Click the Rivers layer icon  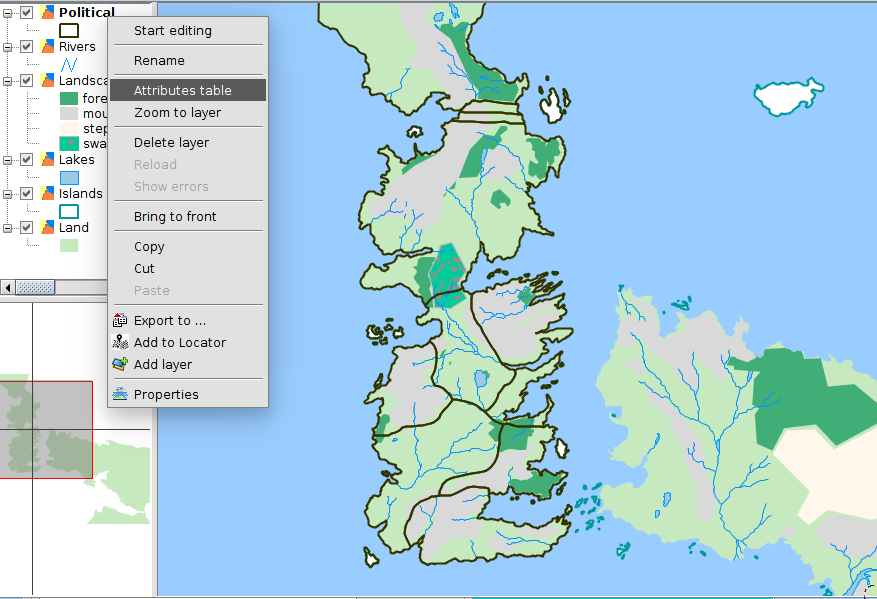click(x=46, y=47)
